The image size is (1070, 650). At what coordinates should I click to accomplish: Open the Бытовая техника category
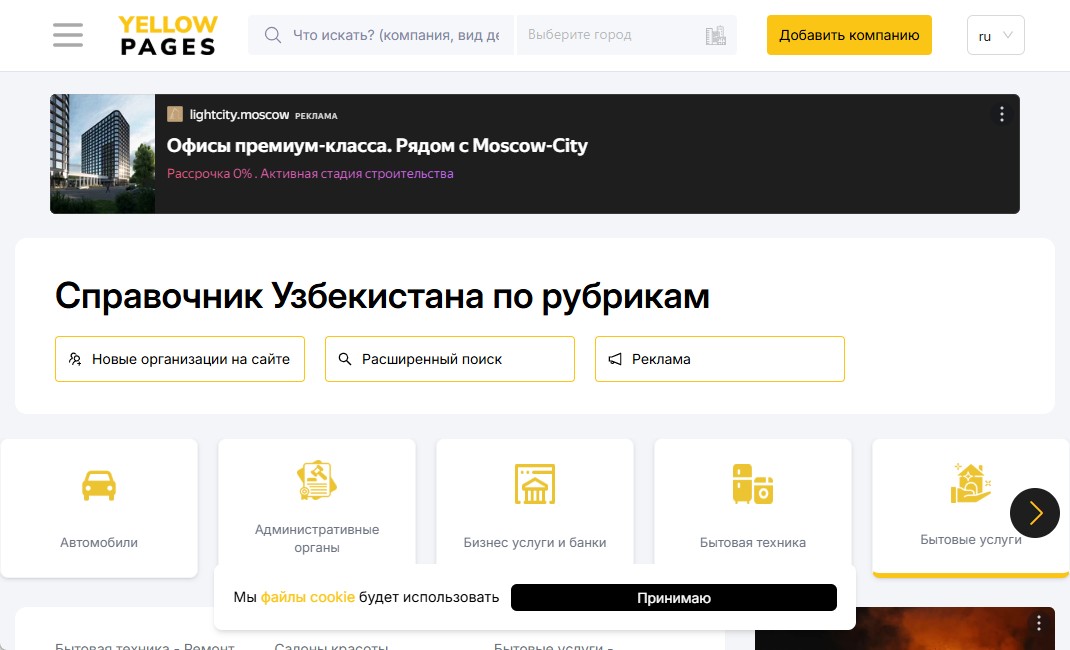pos(753,508)
